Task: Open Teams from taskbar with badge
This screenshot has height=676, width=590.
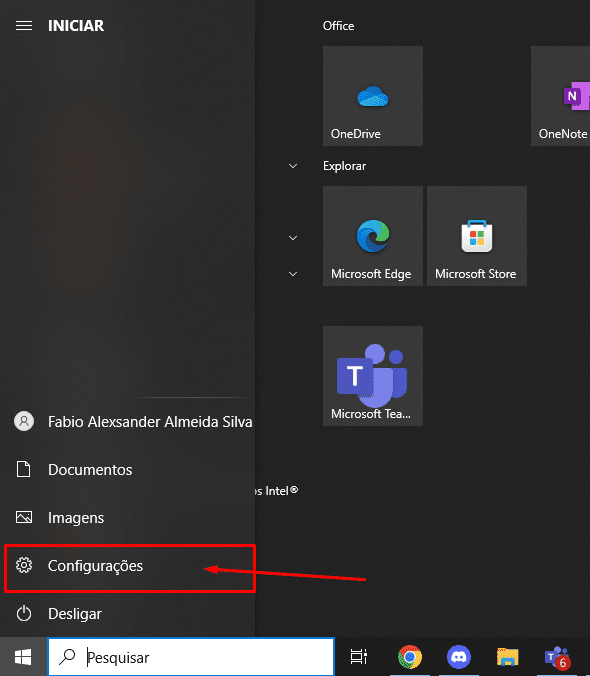Action: (x=557, y=657)
